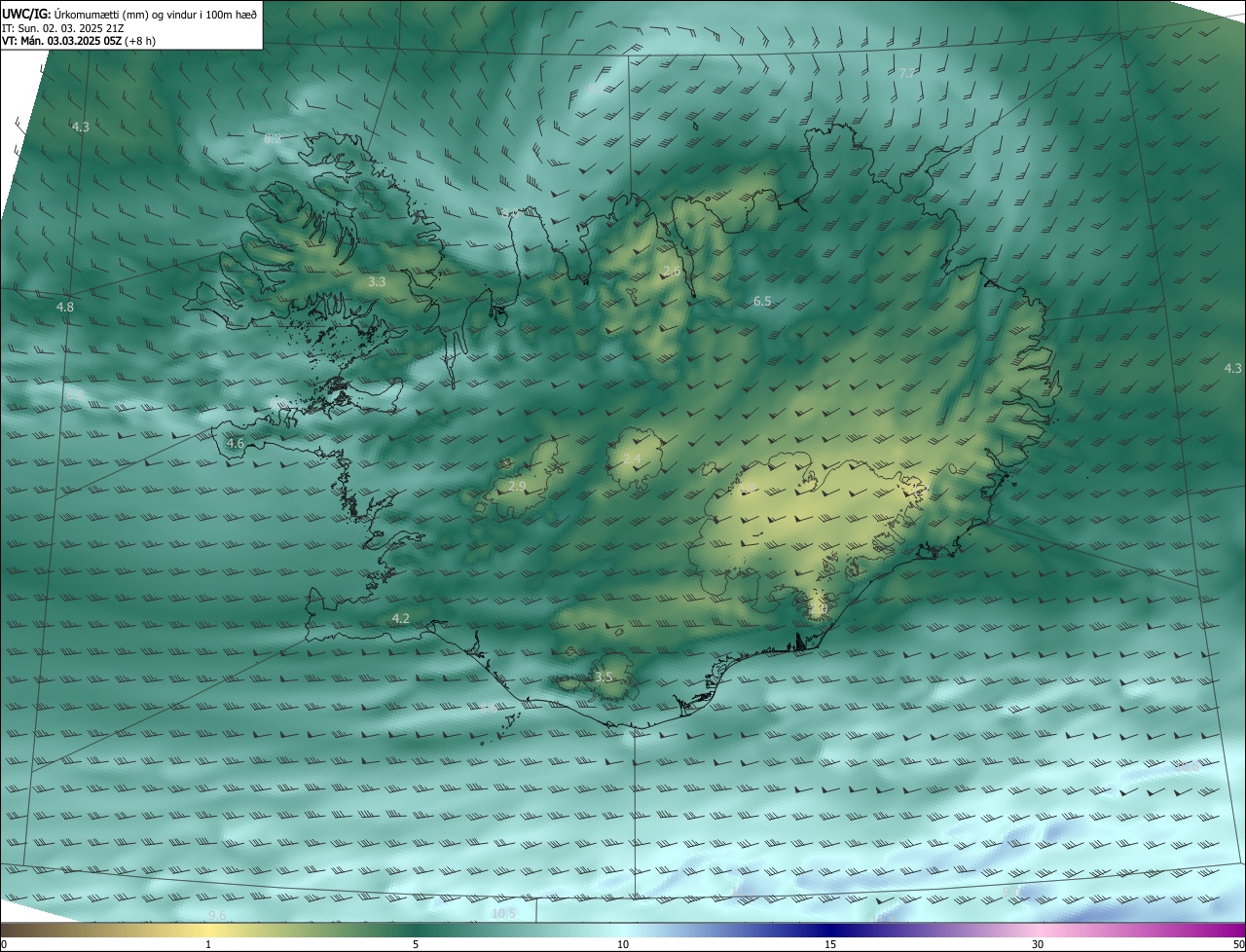Image resolution: width=1246 pixels, height=952 pixels.
Task: Click the 3.3 value on the Westfjords
Action: (377, 281)
